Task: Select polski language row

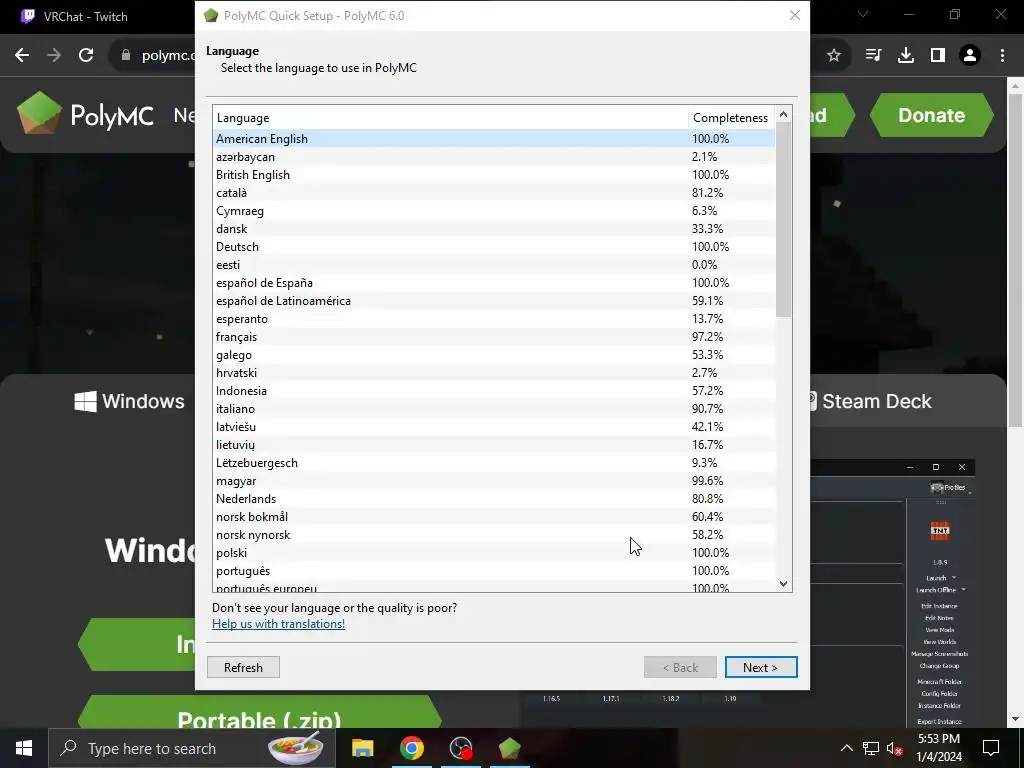Action: (x=494, y=552)
